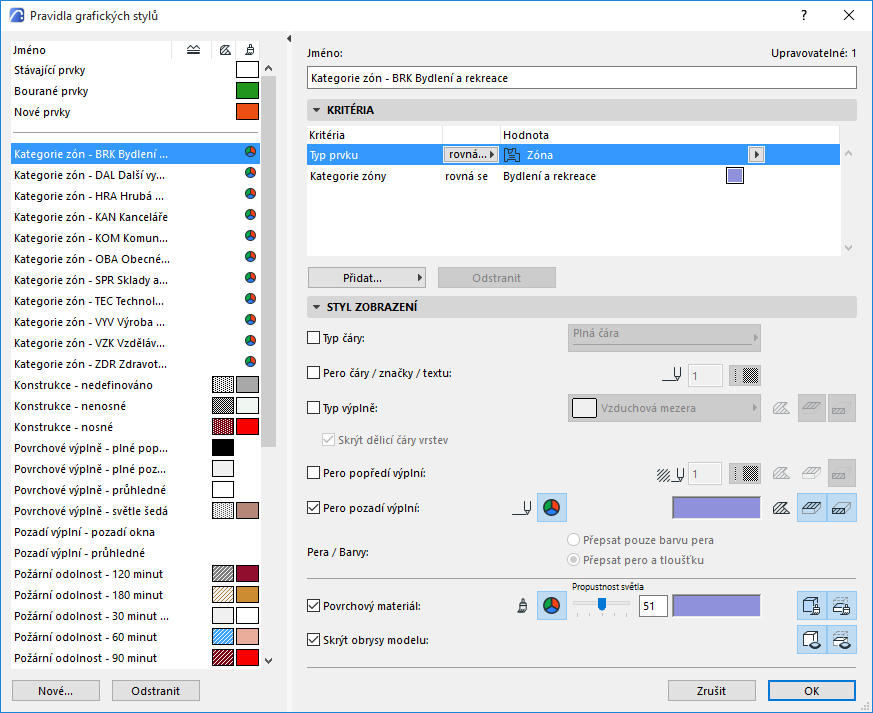Click color wheel icon of DAL Další rule
The image size is (873, 713).
tap(251, 173)
